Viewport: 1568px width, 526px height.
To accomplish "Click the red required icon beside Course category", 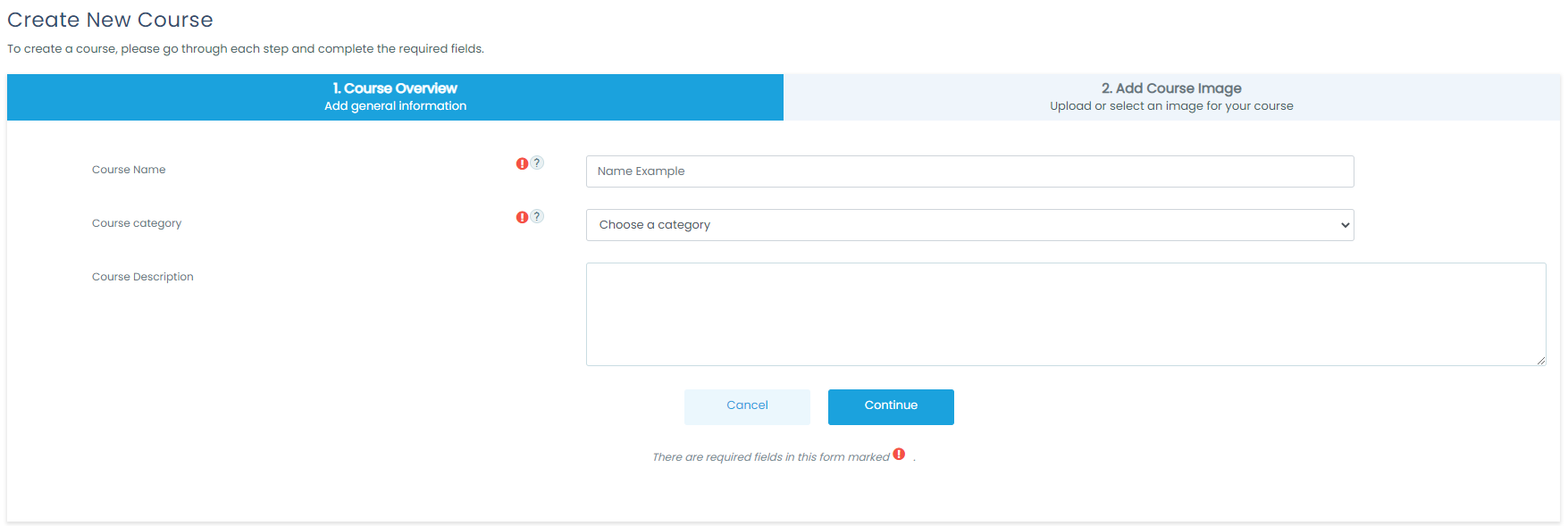I will pos(522,217).
